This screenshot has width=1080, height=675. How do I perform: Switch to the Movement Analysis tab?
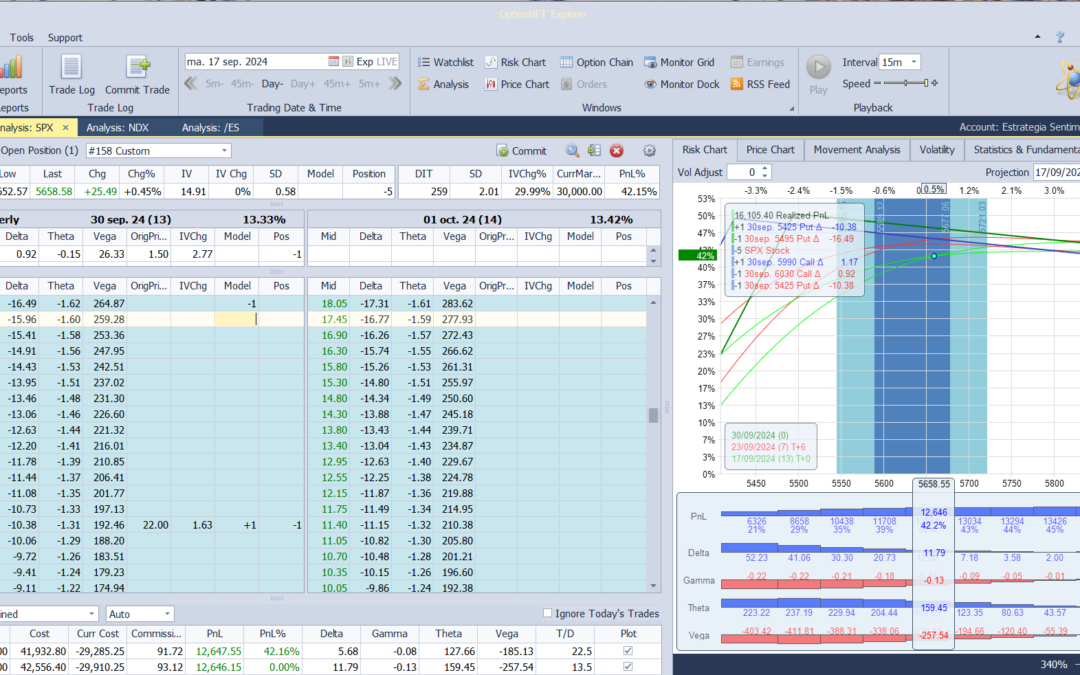[856, 150]
